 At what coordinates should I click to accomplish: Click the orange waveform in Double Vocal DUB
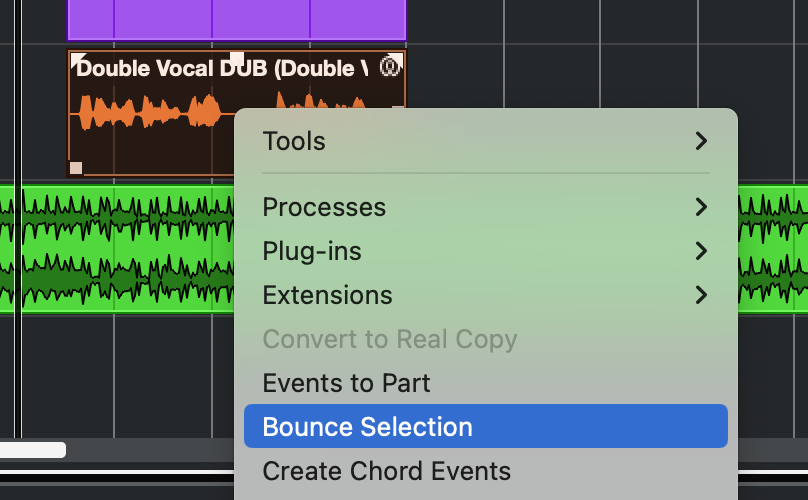point(150,111)
